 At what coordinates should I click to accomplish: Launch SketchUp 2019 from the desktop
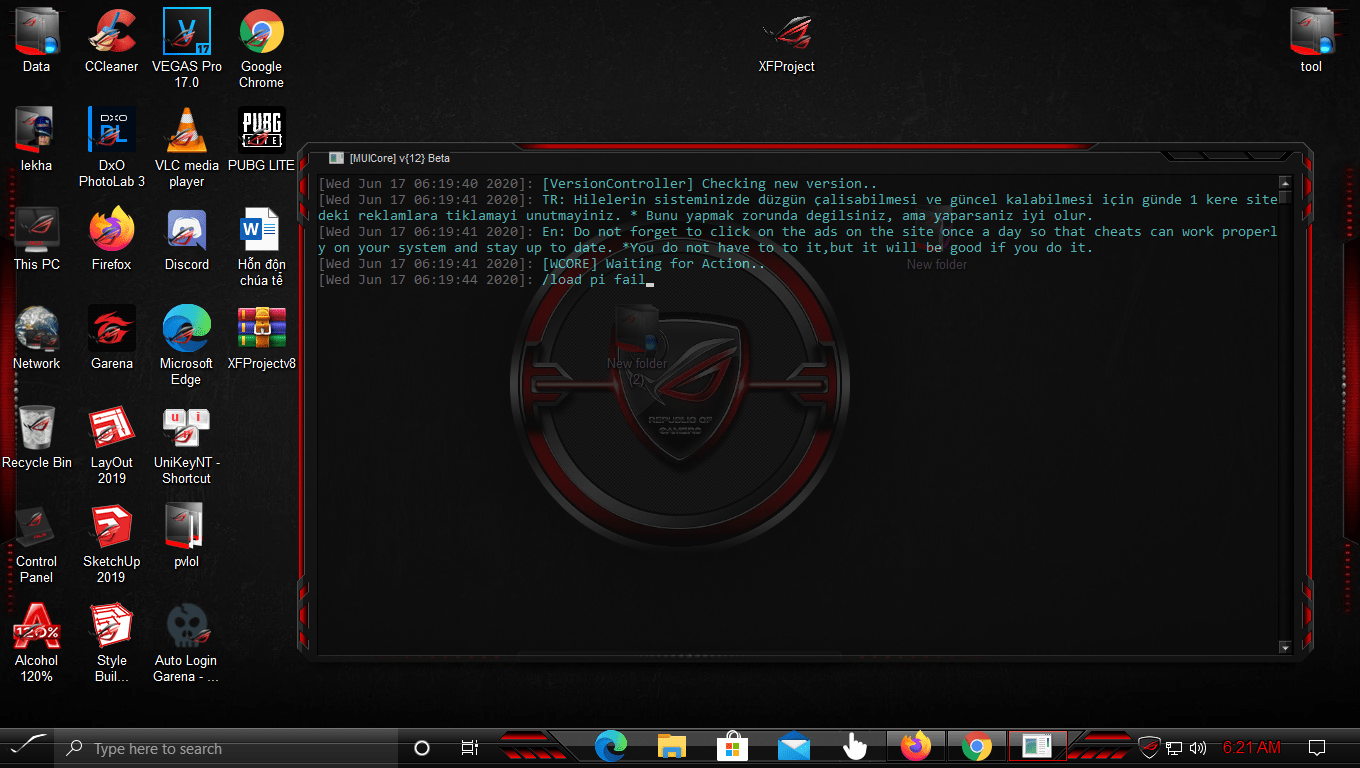coord(111,544)
